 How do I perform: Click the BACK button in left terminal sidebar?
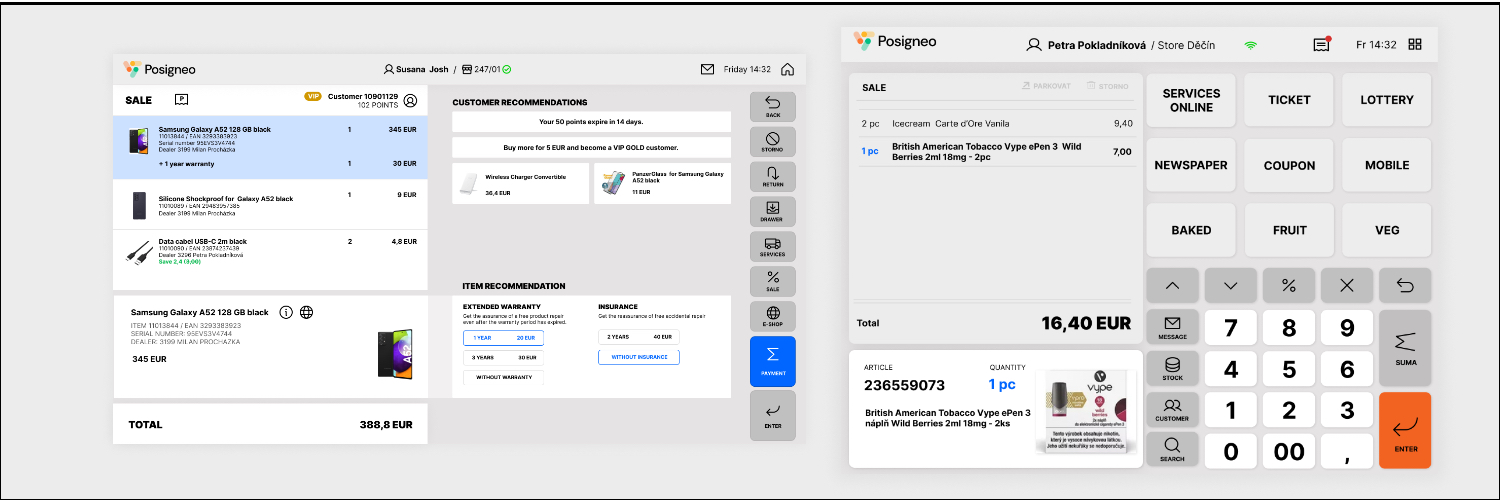coord(772,106)
